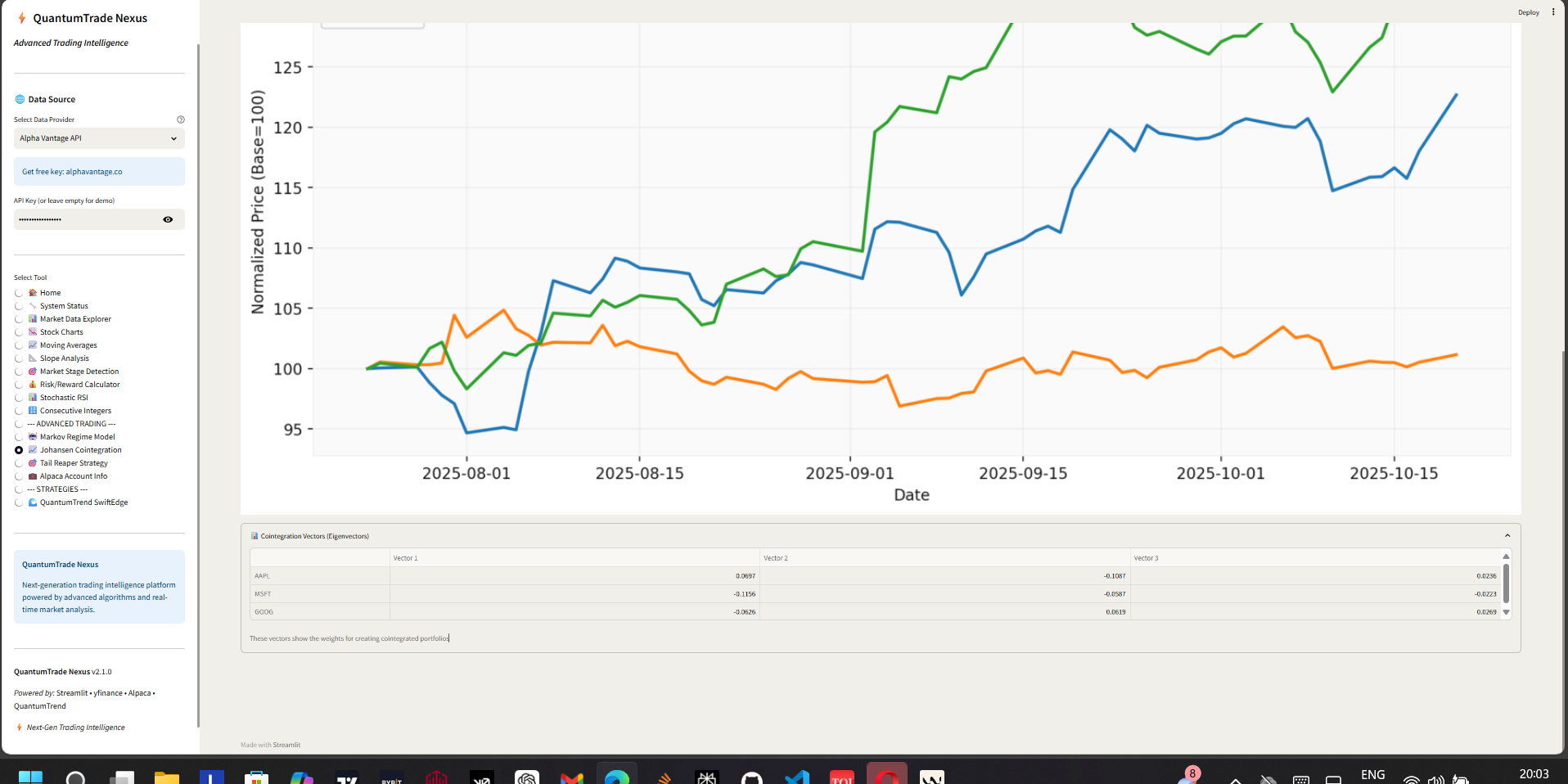Click the Cointegration Vectors (Eigenvectors) header text
Image resolution: width=1568 pixels, height=784 pixels.
pos(314,536)
